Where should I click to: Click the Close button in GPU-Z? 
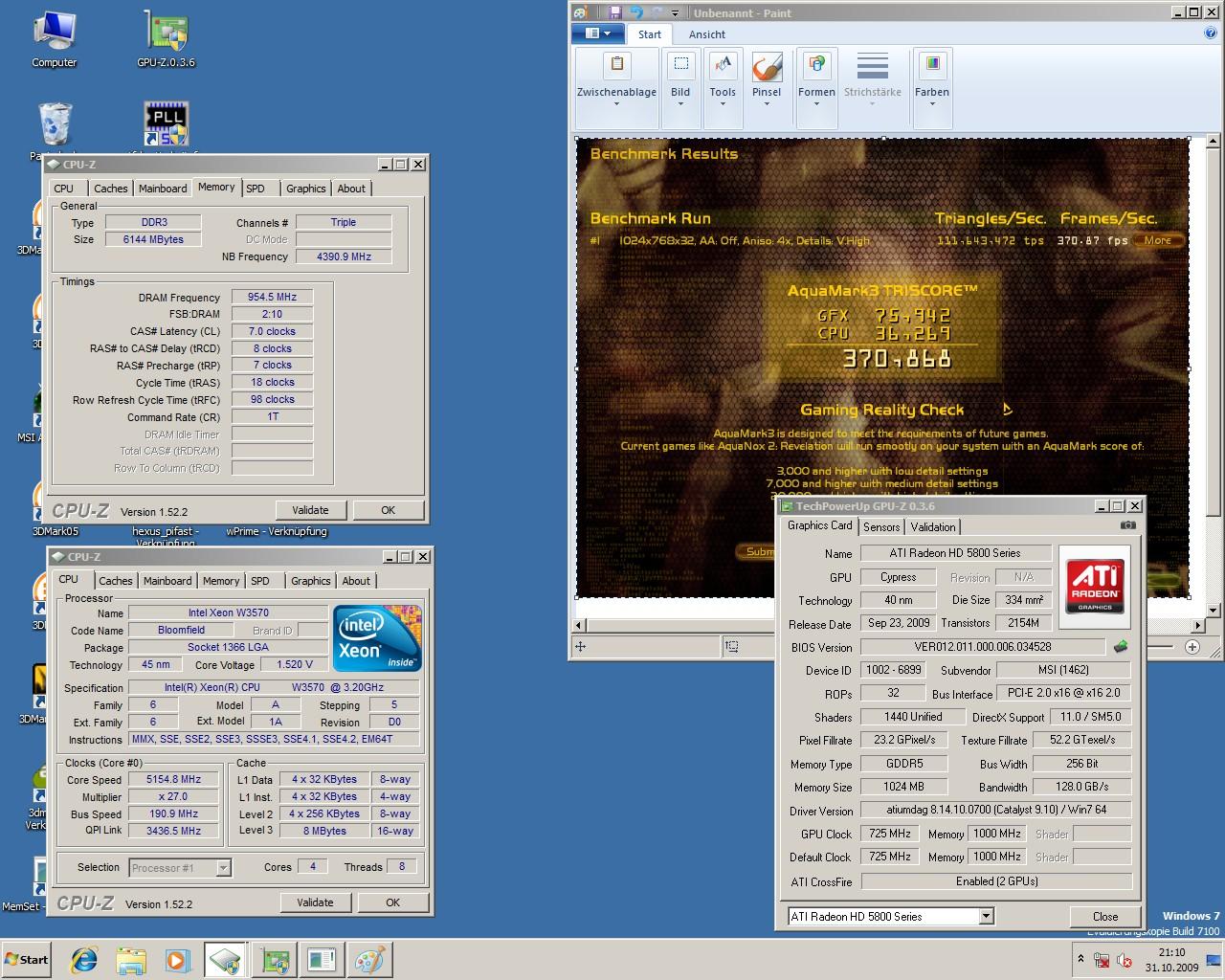click(x=1105, y=916)
